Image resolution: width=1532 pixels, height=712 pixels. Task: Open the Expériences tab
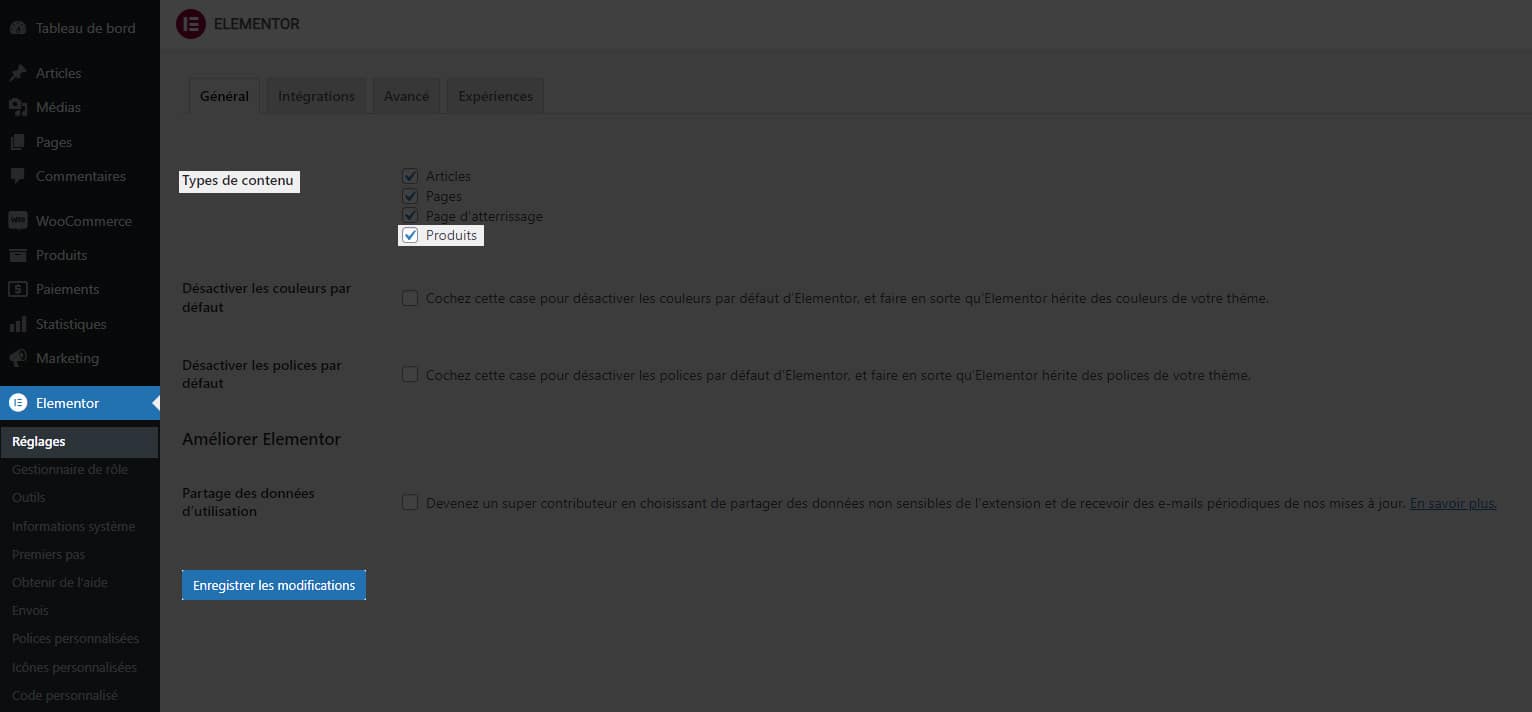[x=495, y=96]
